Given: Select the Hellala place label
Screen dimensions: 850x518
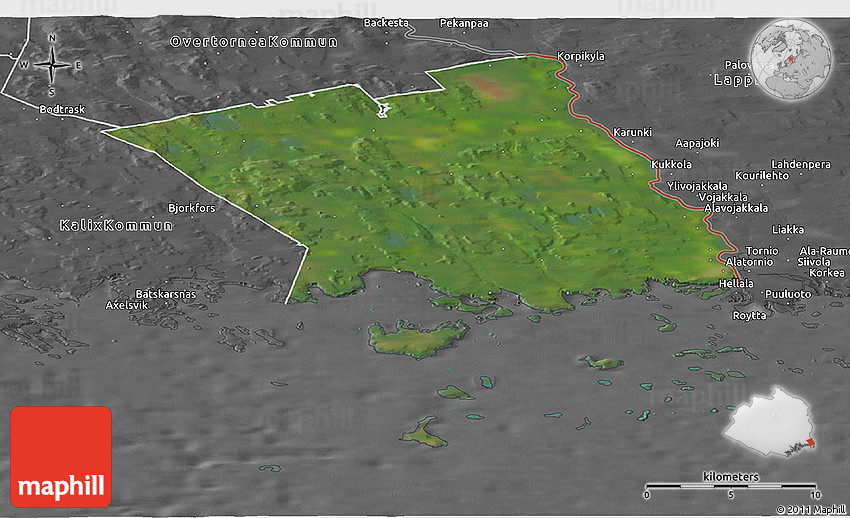Looking at the screenshot, I should 737,283.
